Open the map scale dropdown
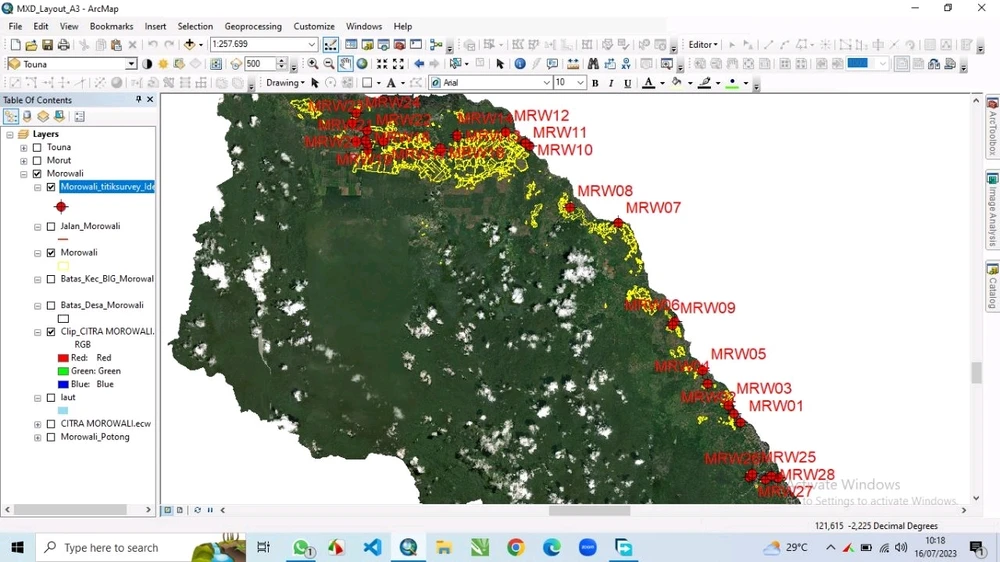The height and width of the screenshot is (562, 1000). [x=312, y=45]
